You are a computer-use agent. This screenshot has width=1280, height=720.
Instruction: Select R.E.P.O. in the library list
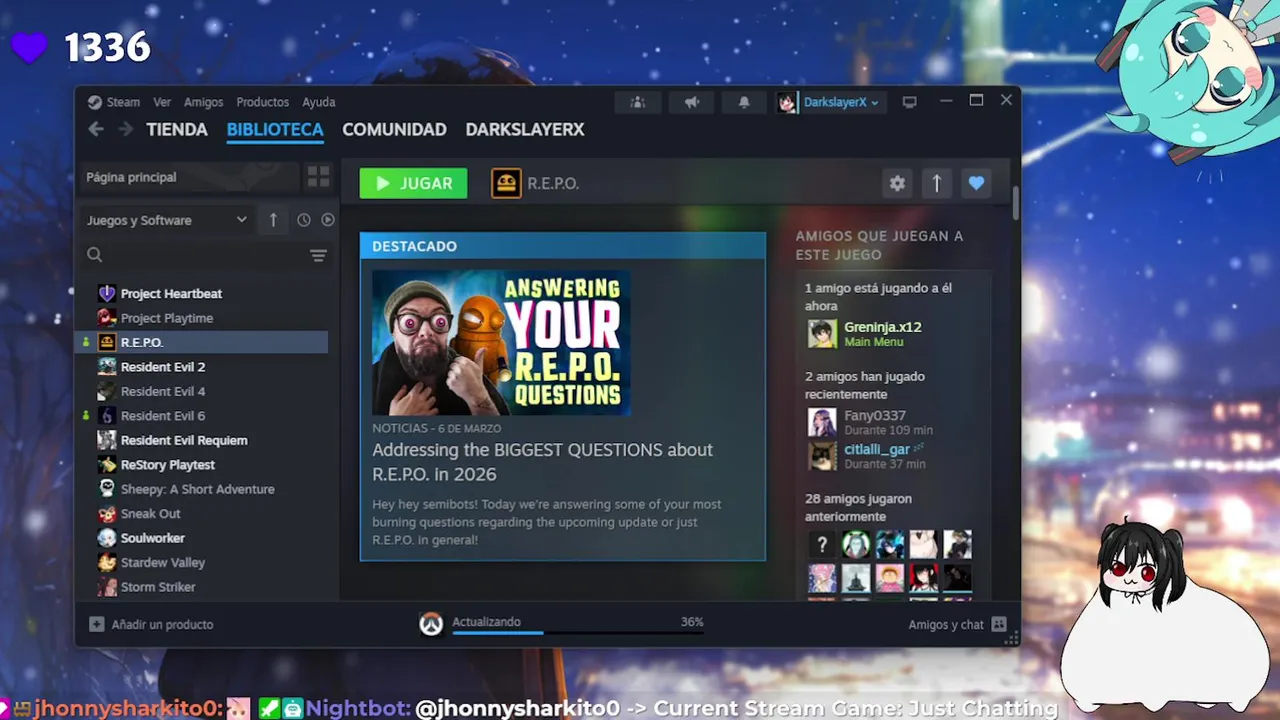coord(203,342)
